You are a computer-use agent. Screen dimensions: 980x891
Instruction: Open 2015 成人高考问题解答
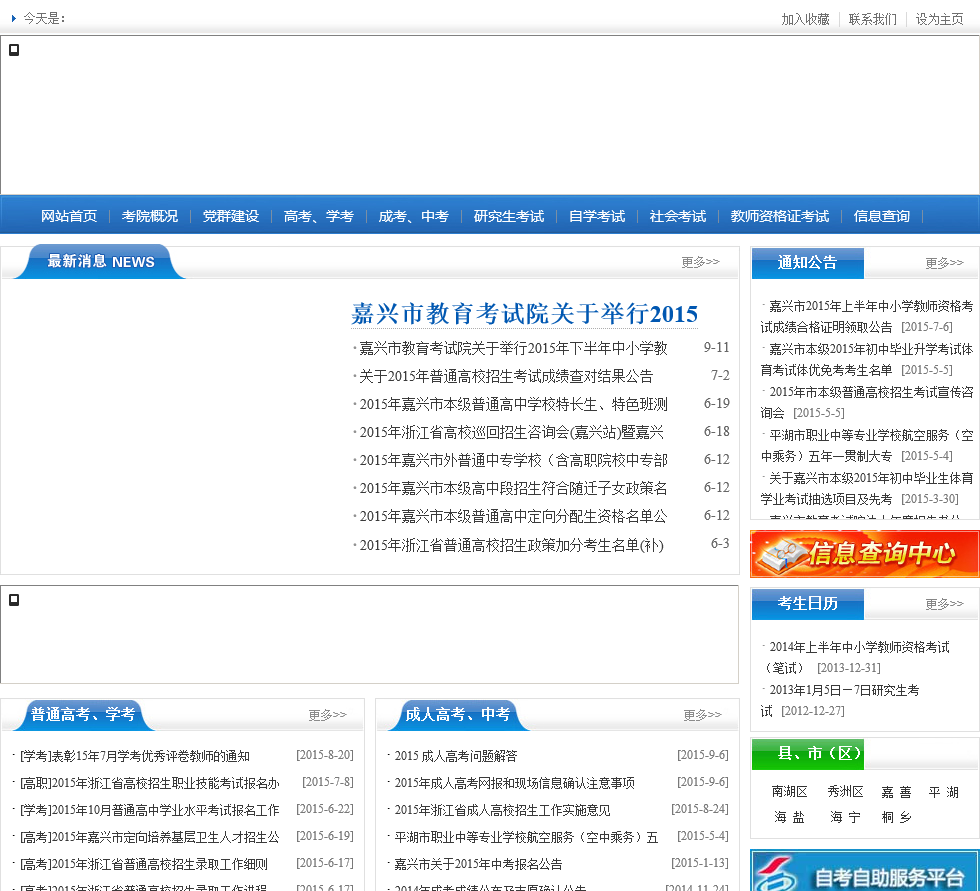[x=456, y=756]
